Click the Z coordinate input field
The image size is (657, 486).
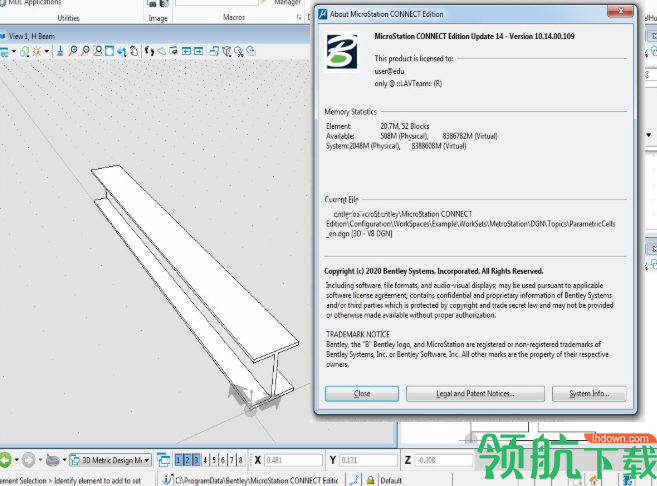tap(444, 460)
